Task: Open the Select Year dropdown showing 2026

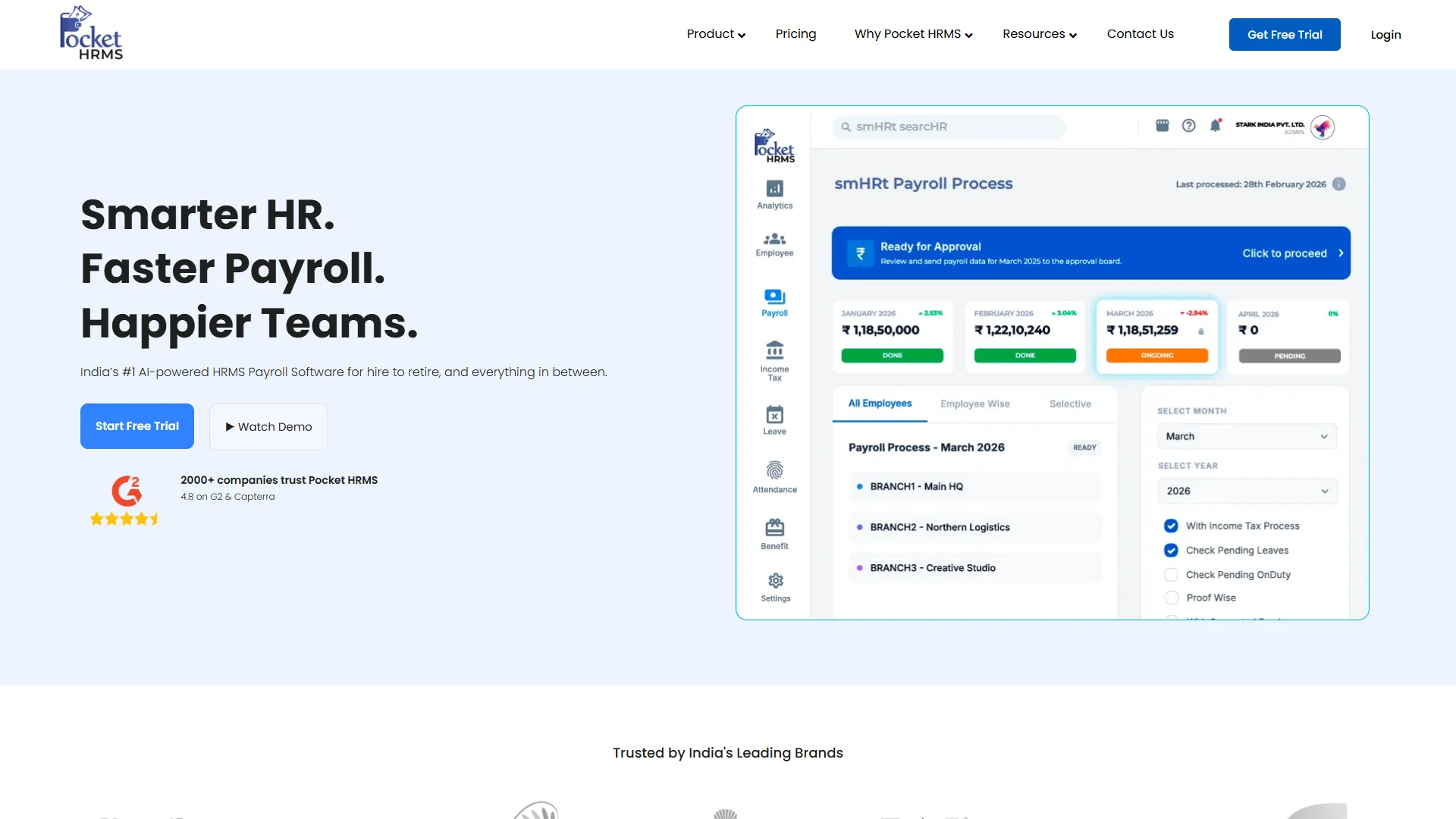Action: pos(1247,491)
